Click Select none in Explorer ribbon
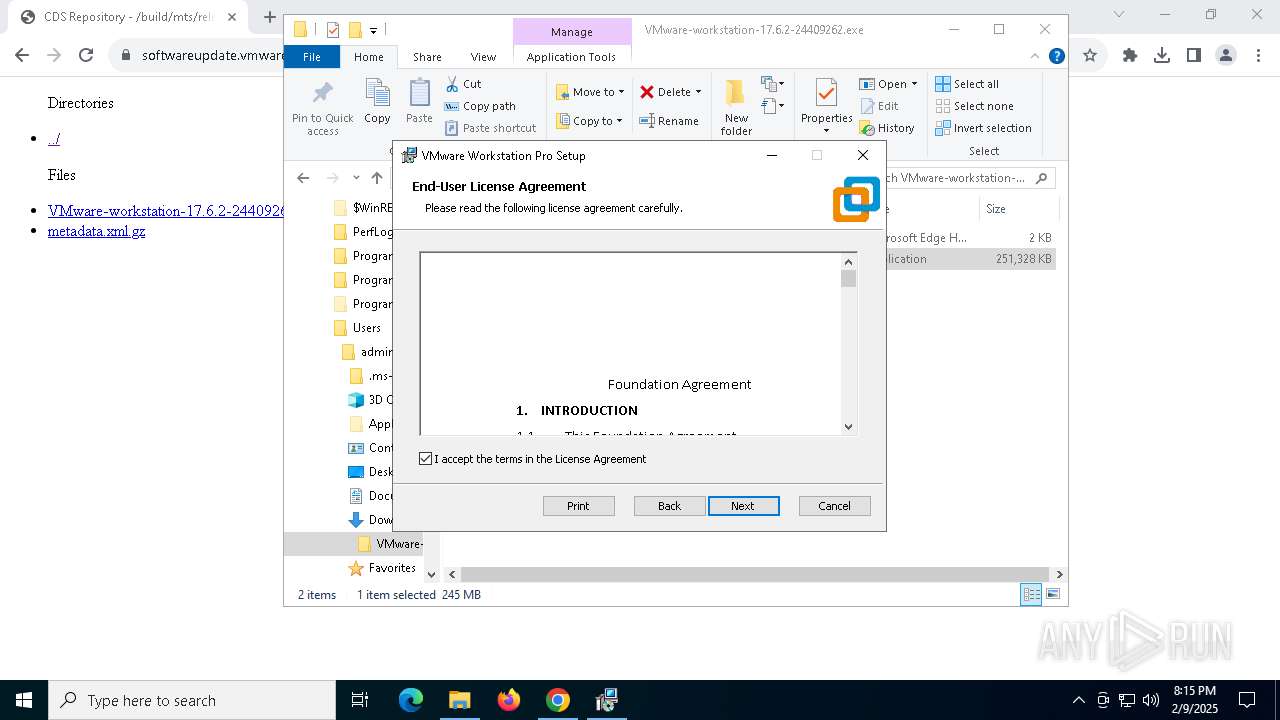Image resolution: width=1280 pixels, height=720 pixels. tap(974, 106)
